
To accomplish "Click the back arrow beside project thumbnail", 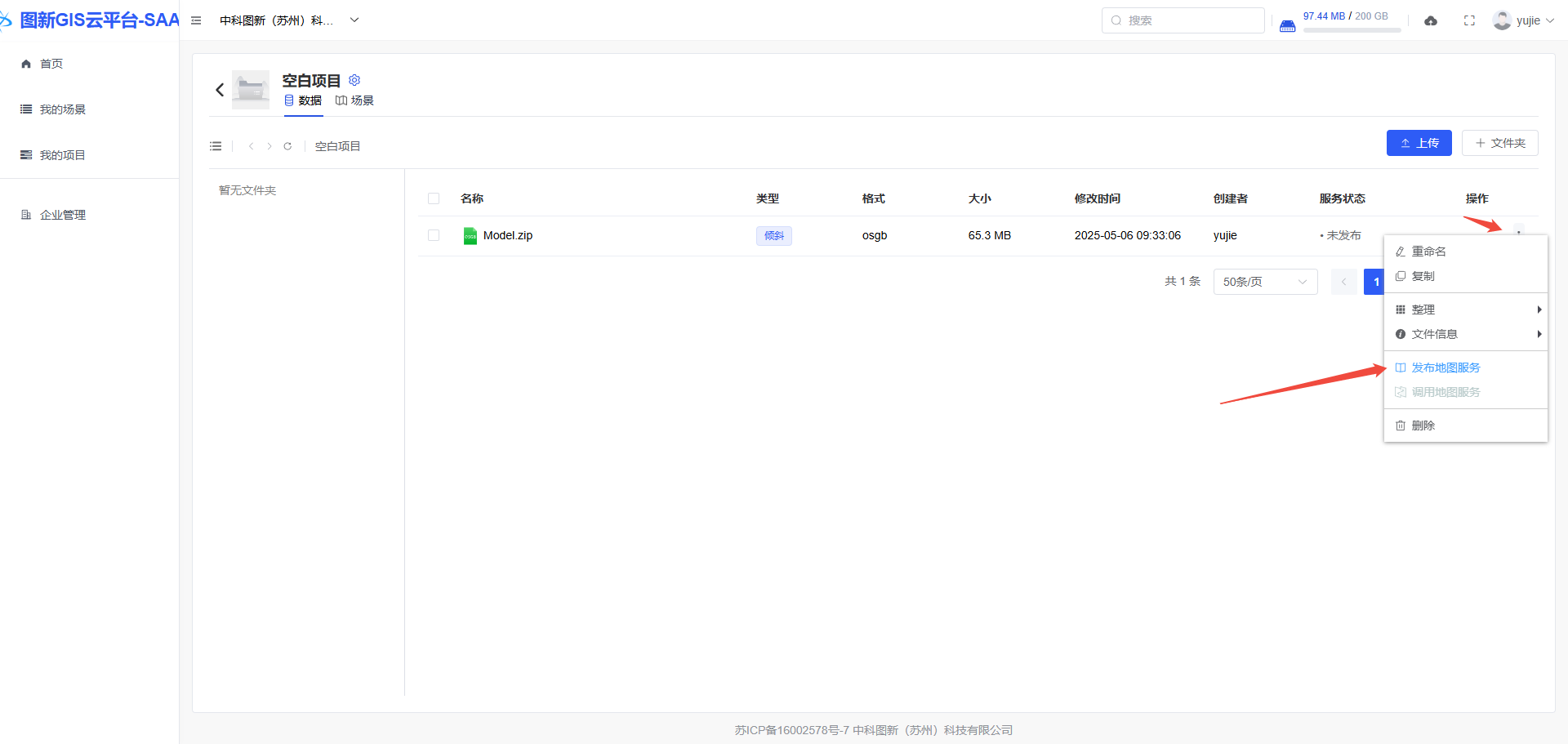I will (x=220, y=90).
